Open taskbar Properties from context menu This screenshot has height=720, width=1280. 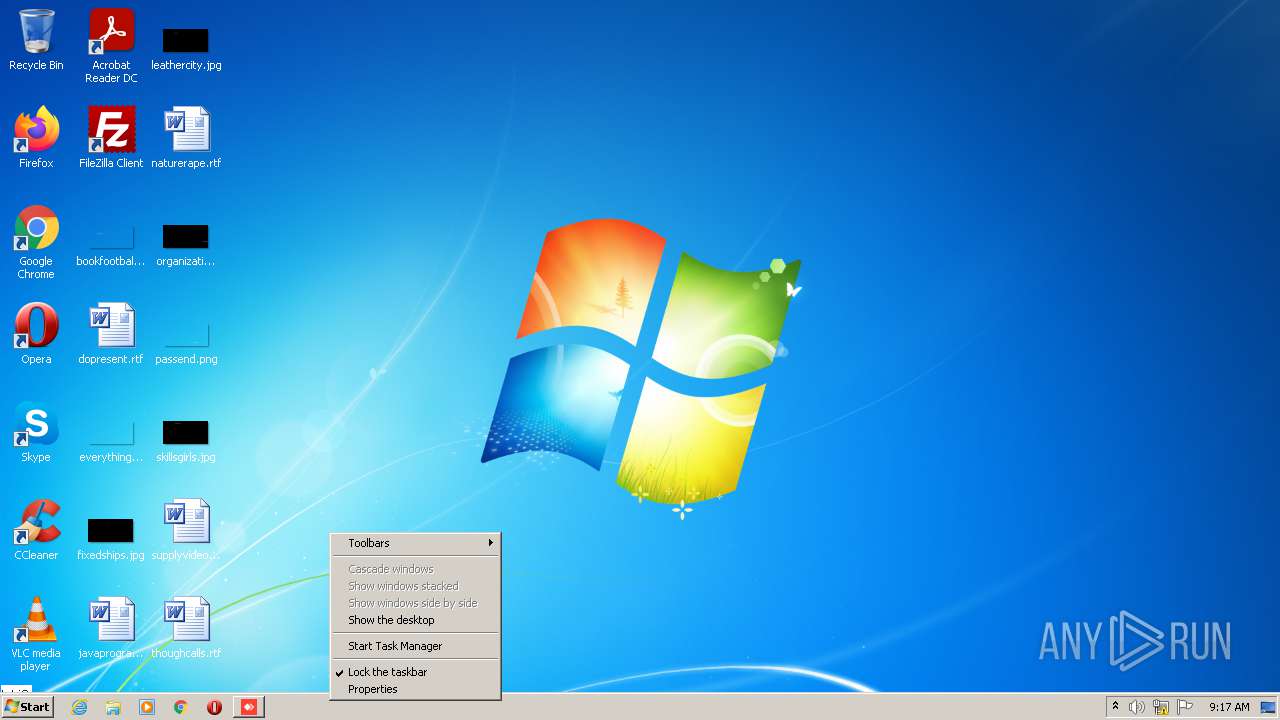tap(415, 689)
